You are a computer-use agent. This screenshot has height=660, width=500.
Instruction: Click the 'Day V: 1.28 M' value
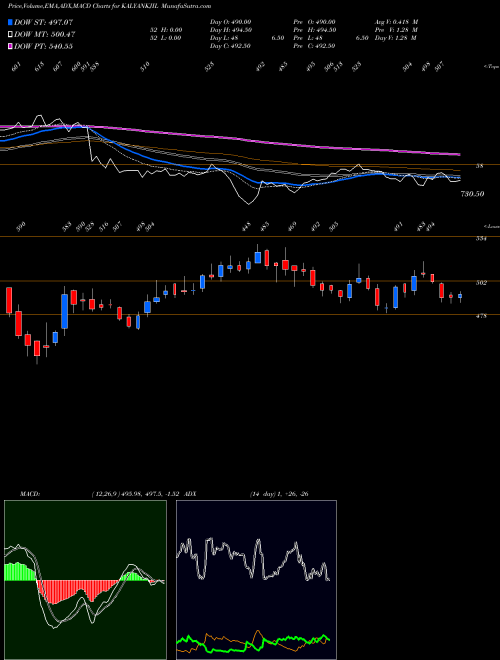[x=397, y=38]
